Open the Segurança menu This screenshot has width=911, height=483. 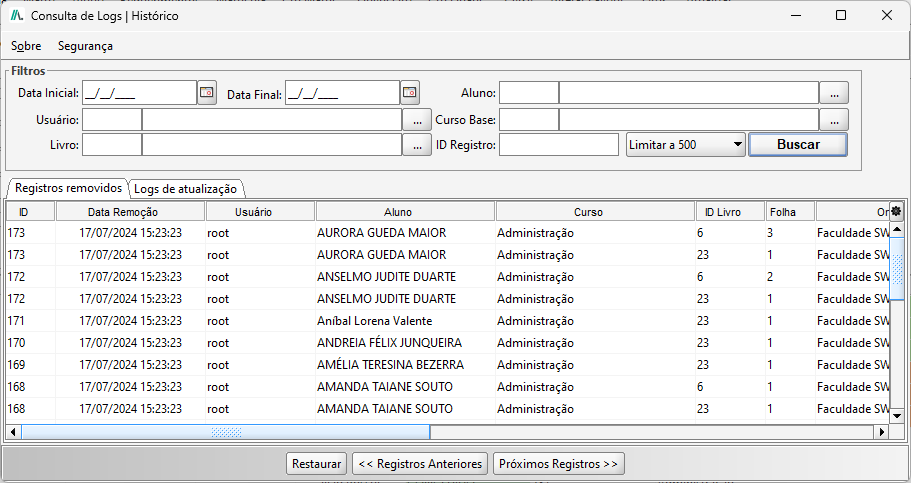pyautogui.click(x=85, y=46)
